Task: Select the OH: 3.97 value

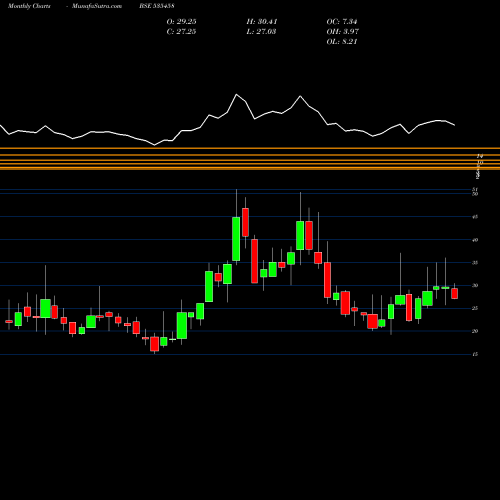Action: (342, 32)
